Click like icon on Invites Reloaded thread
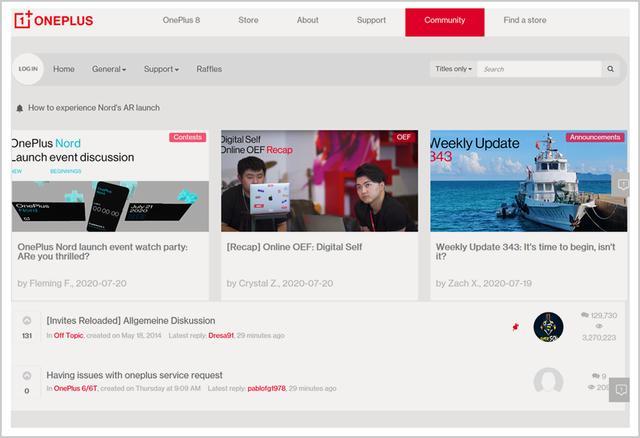Image resolution: width=640 pixels, height=438 pixels. click(27, 320)
